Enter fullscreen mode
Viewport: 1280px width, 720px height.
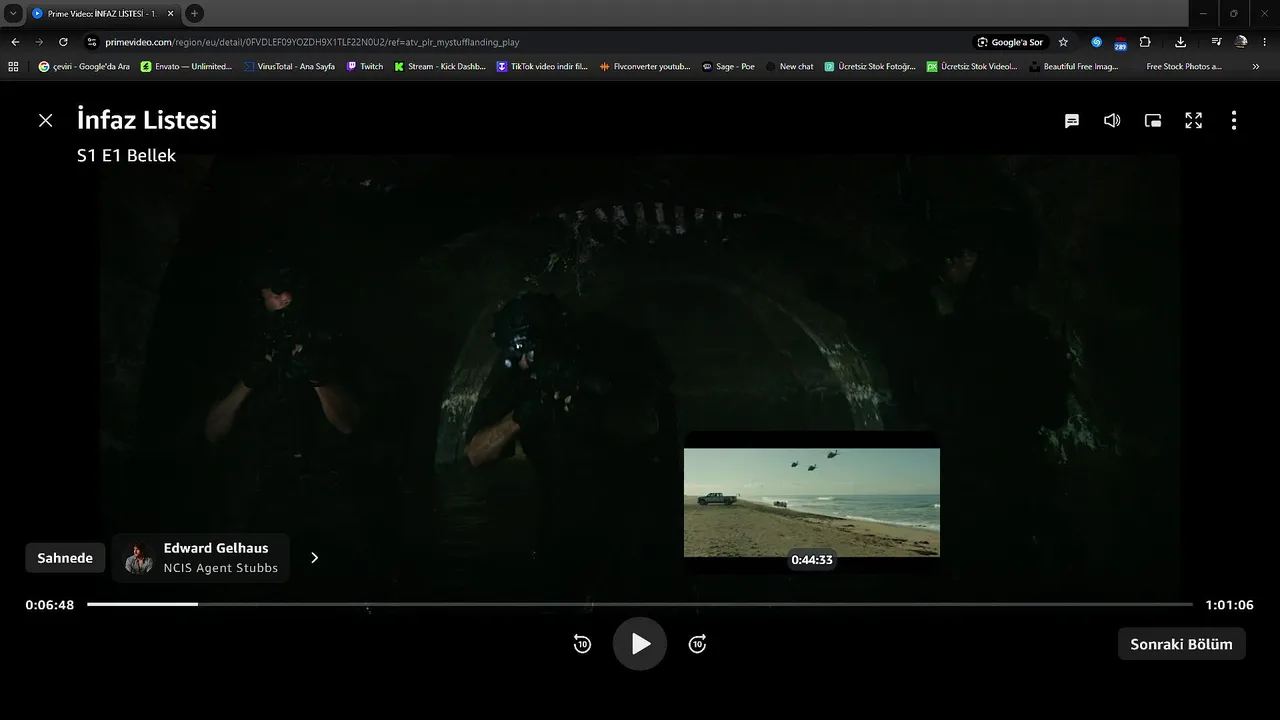(x=1194, y=121)
